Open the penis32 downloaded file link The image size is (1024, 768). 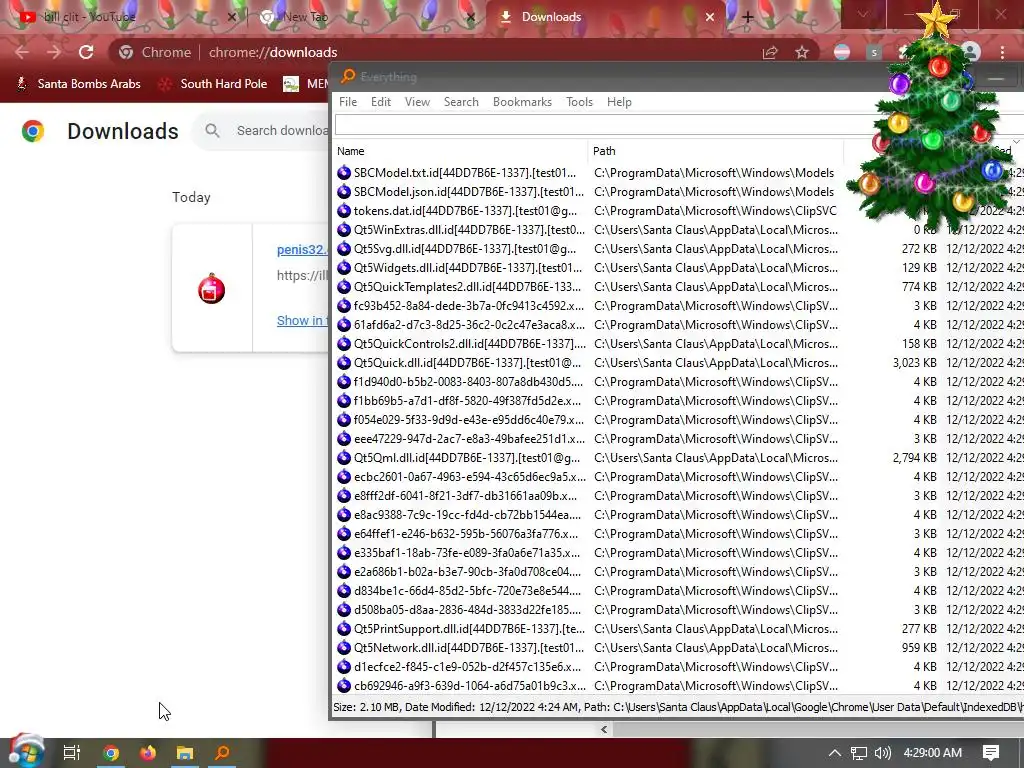tap(301, 249)
